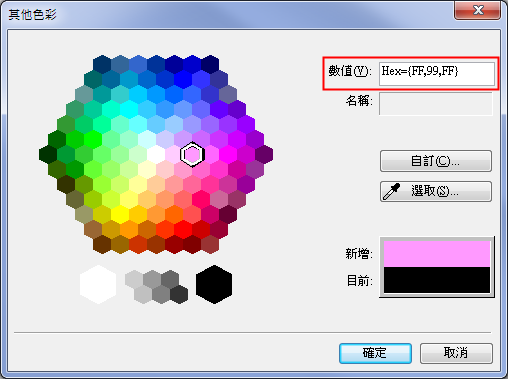The image size is (508, 379).
Task: Pick the selected light pink hexagon FF99FF
Action: (192, 154)
